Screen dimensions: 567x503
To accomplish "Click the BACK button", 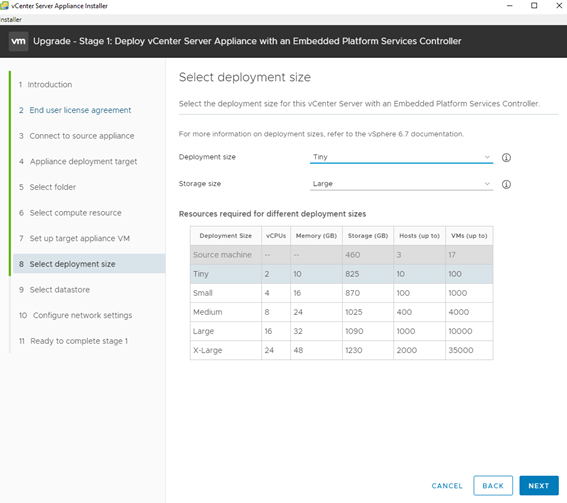I will [x=493, y=486].
